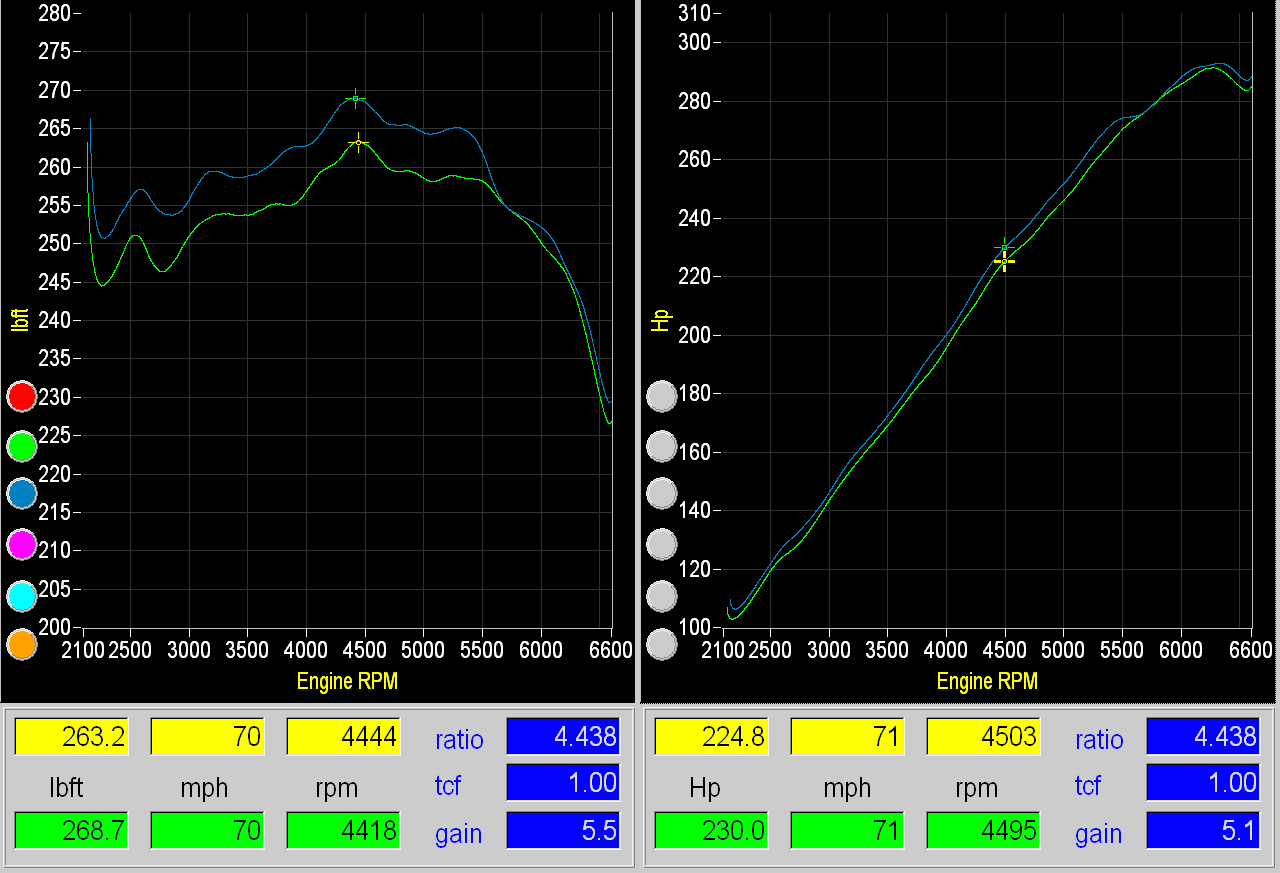Click the yellow 224.8 Hp field
Image resolution: width=1280 pixels, height=873 pixels.
[711, 737]
